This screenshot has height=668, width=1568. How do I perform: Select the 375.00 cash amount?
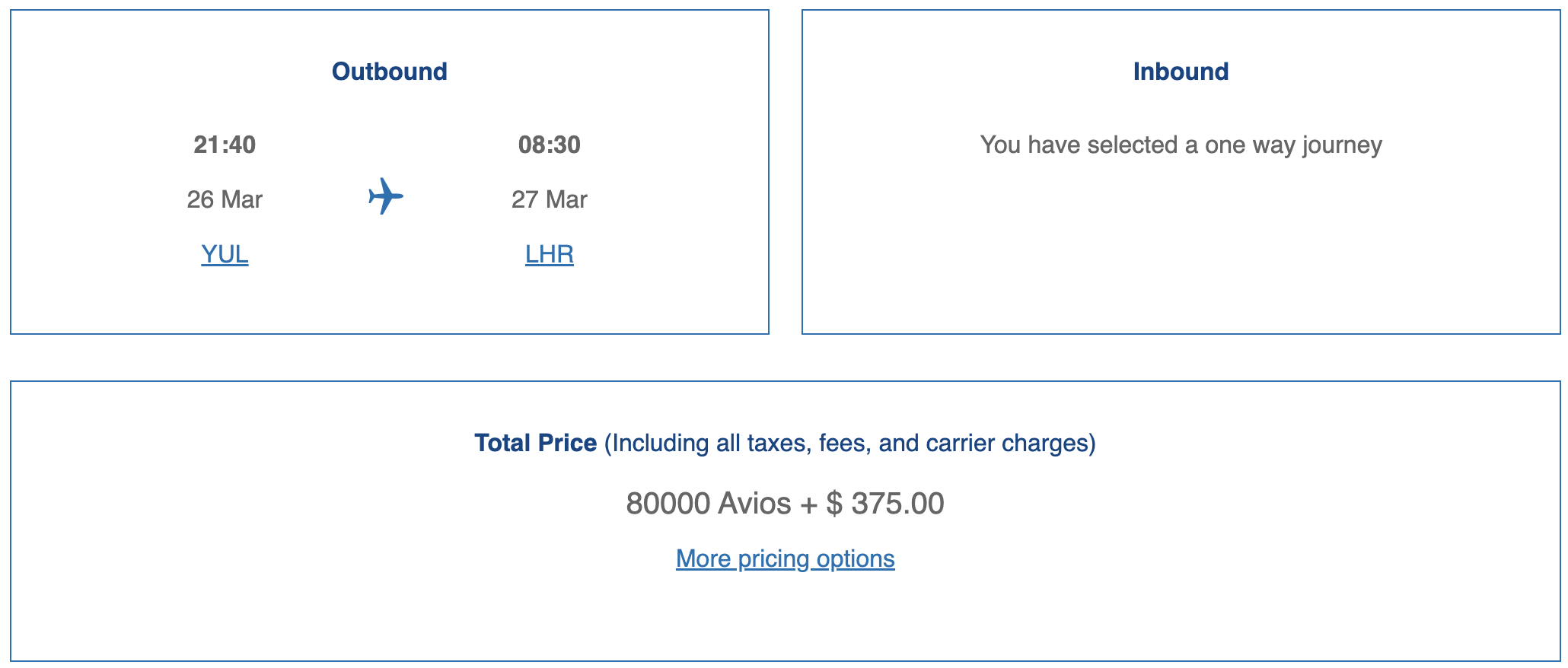coord(897,504)
